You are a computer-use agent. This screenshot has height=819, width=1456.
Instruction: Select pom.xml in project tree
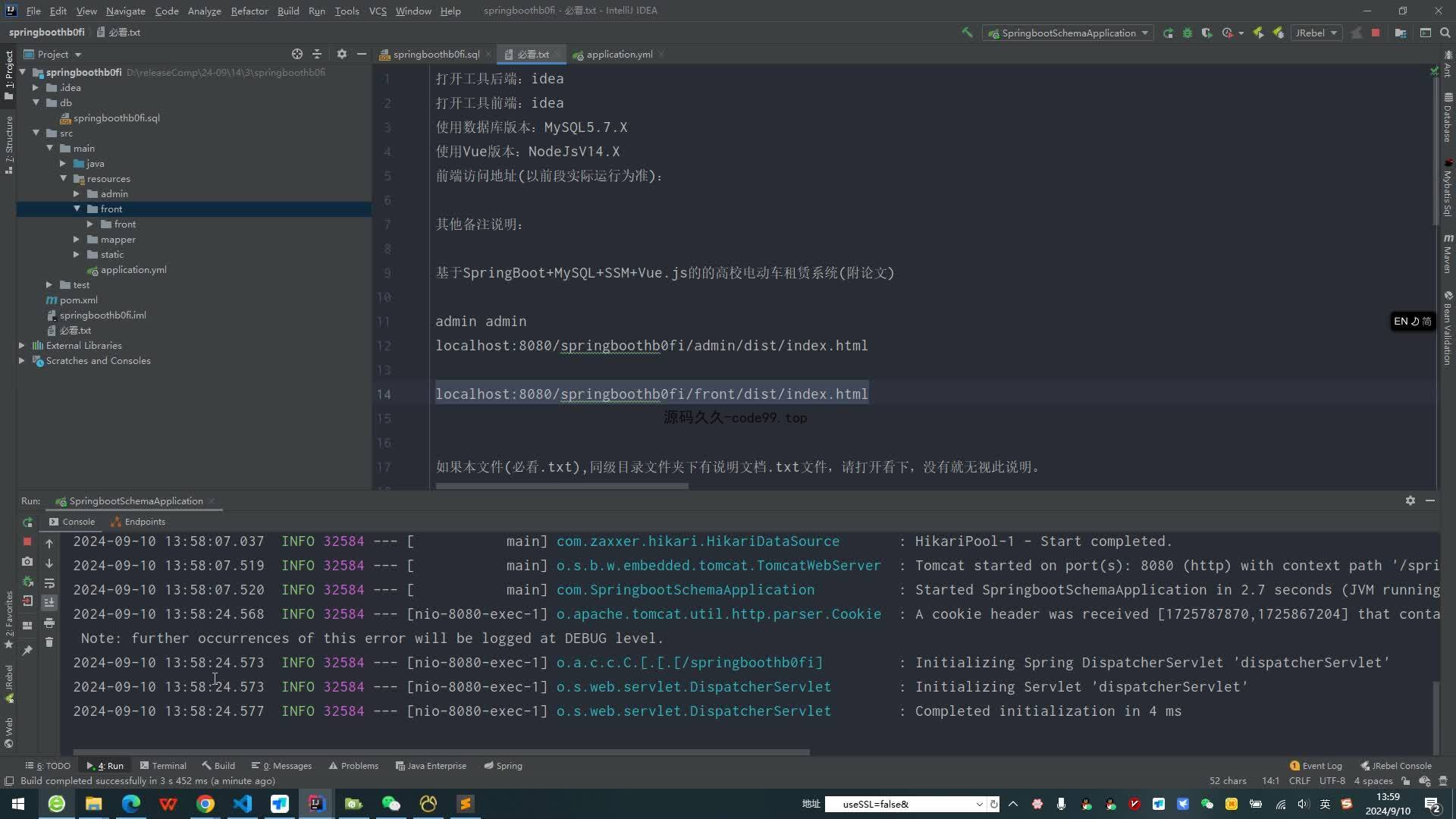[78, 300]
